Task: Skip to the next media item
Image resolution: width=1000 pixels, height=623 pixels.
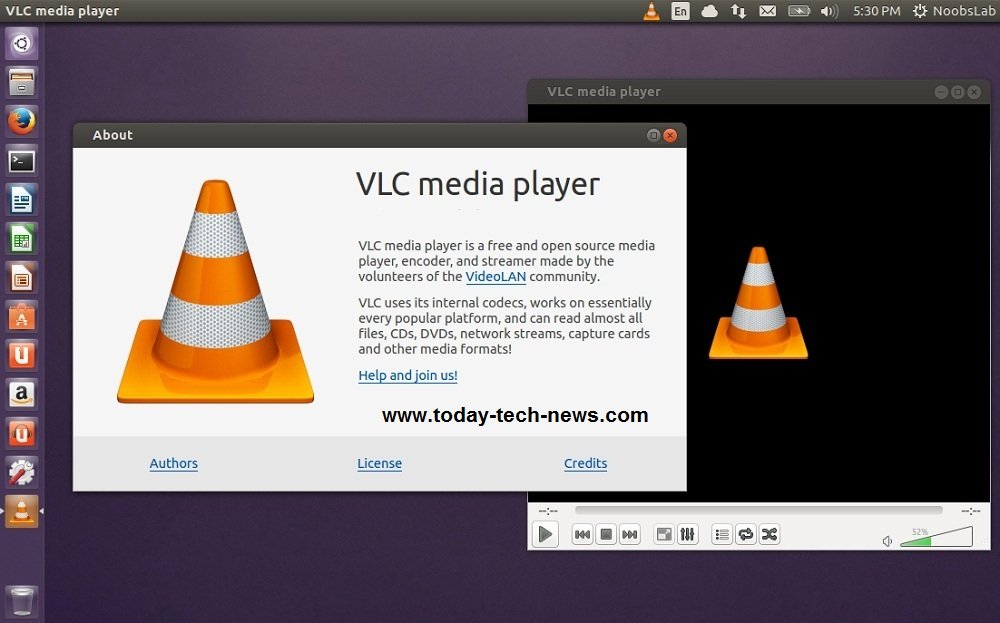Action: 630,534
